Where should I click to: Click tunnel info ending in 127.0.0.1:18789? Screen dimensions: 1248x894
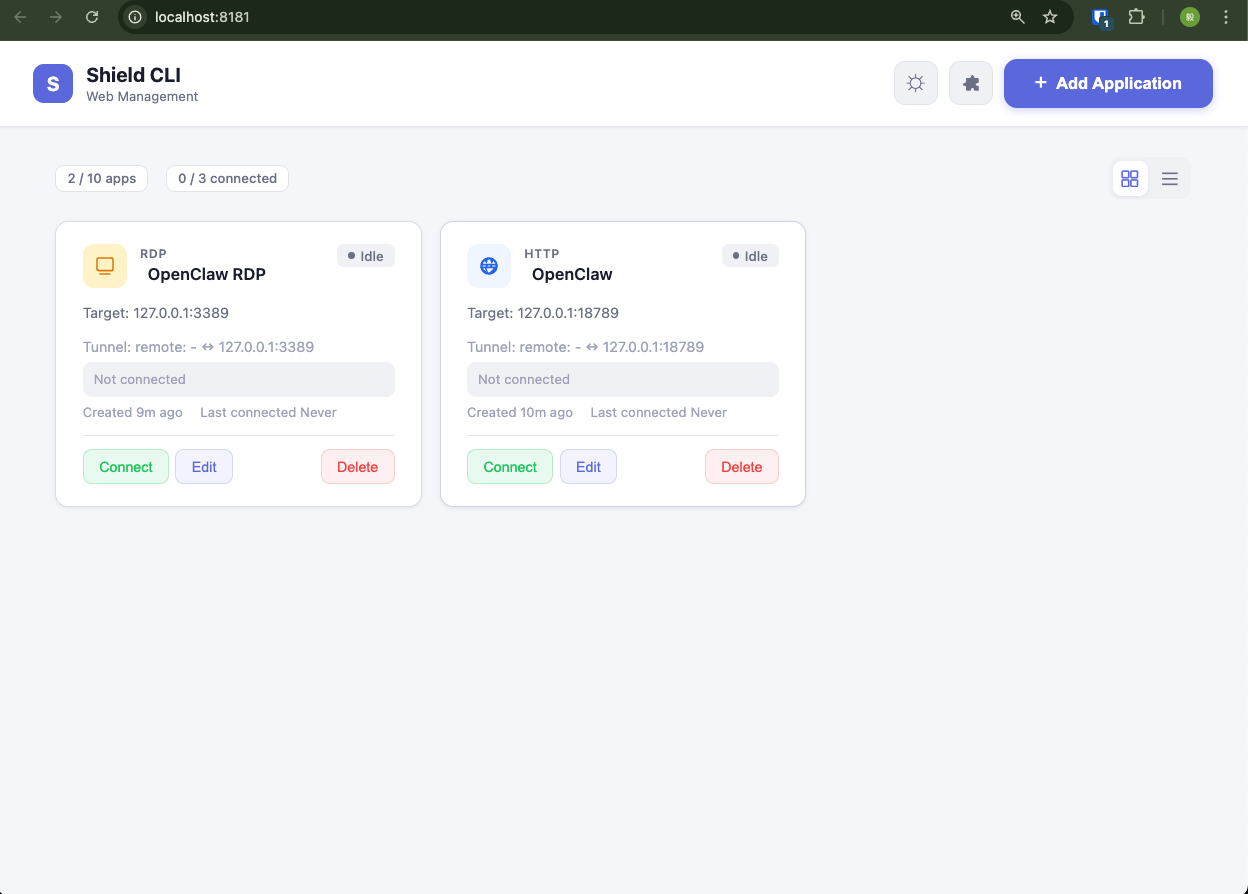[x=586, y=347]
